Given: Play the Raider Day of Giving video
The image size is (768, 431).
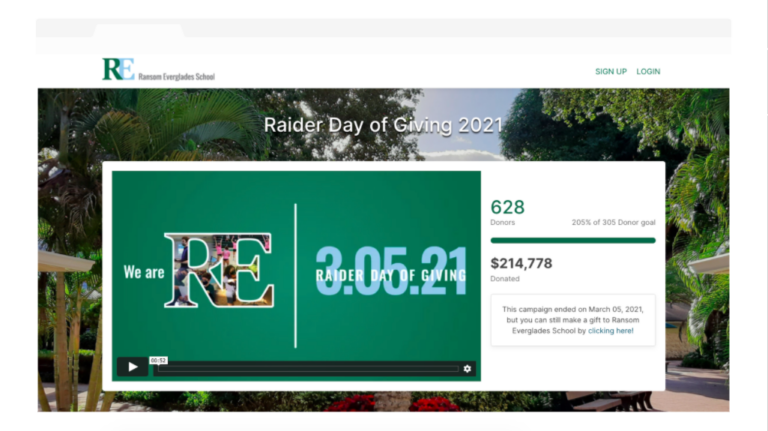Looking at the screenshot, I should tap(132, 367).
